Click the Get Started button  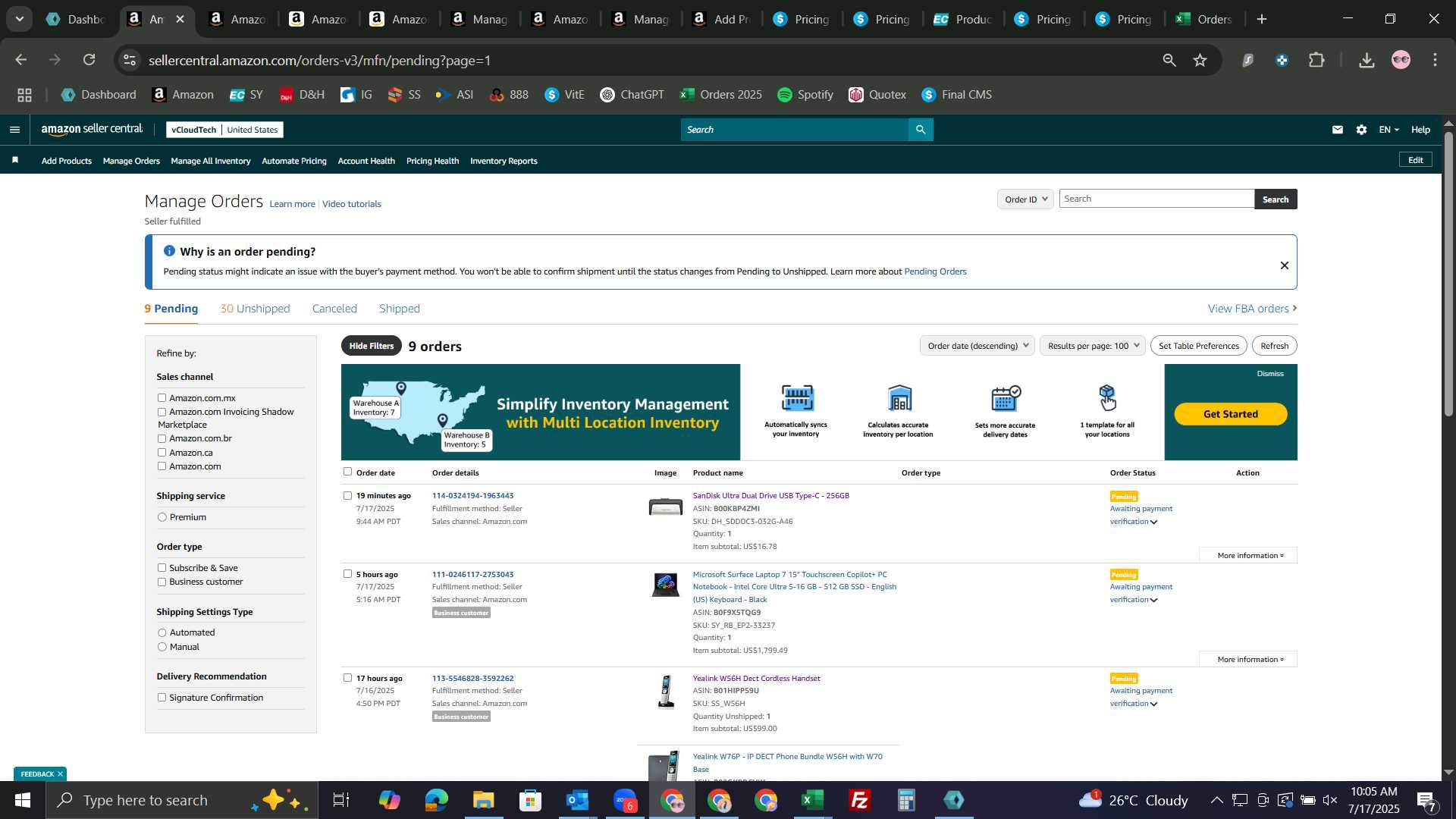point(1231,414)
